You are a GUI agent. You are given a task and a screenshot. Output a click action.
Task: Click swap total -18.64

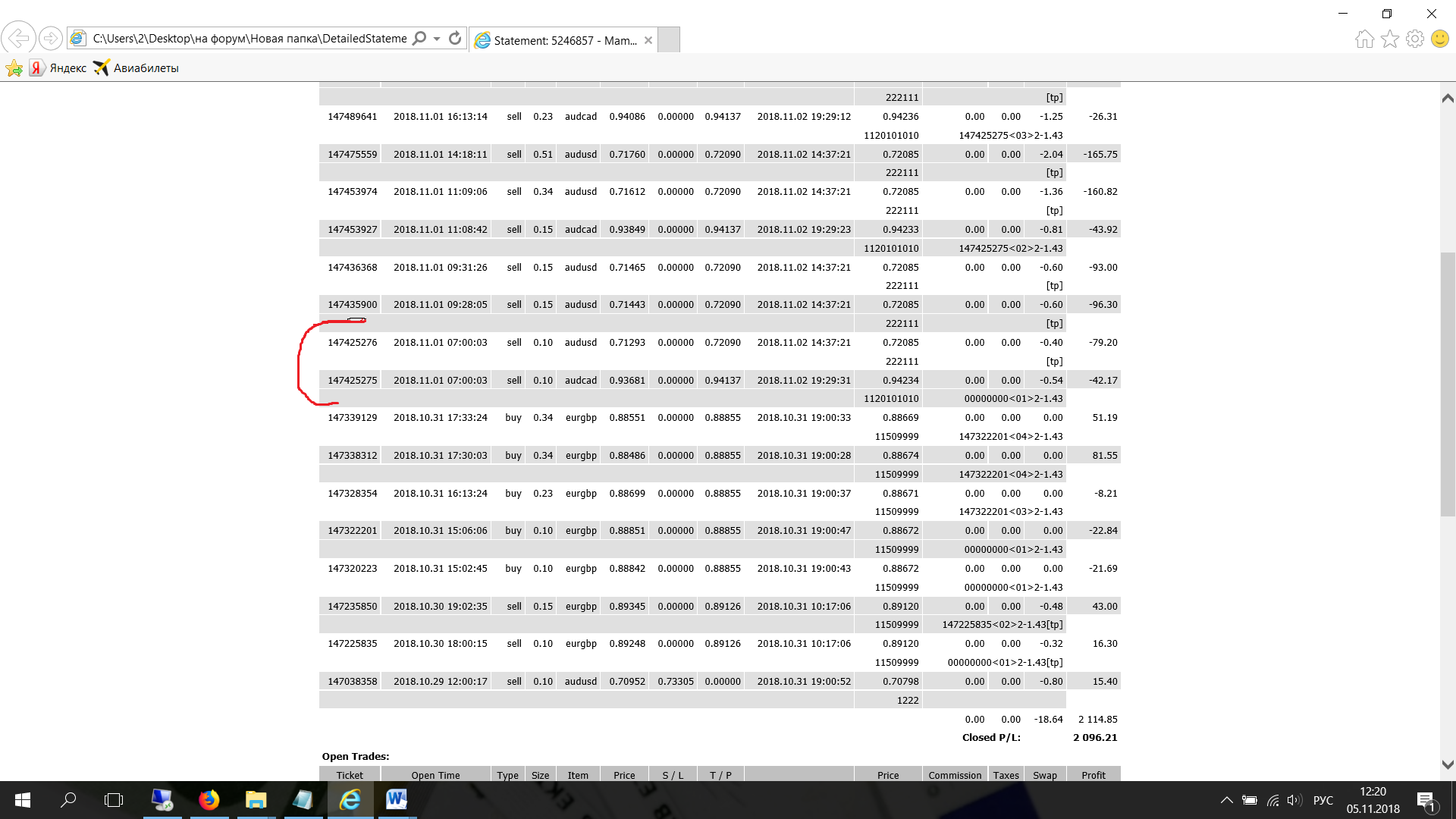coord(1048,720)
